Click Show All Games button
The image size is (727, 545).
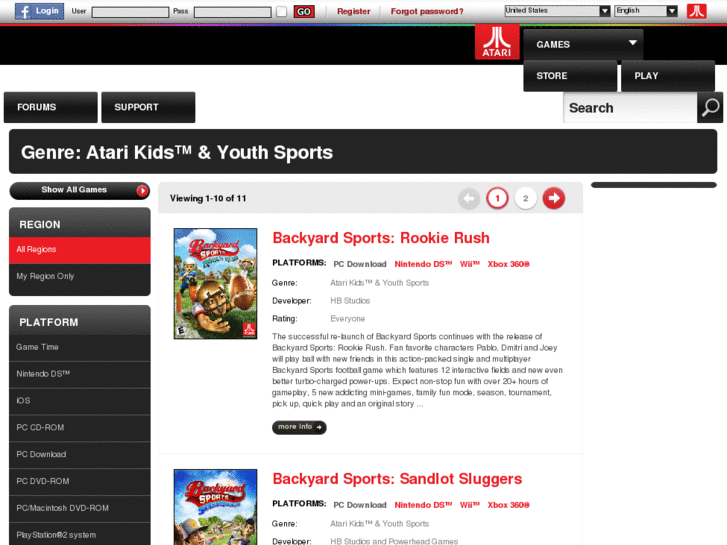tap(80, 191)
